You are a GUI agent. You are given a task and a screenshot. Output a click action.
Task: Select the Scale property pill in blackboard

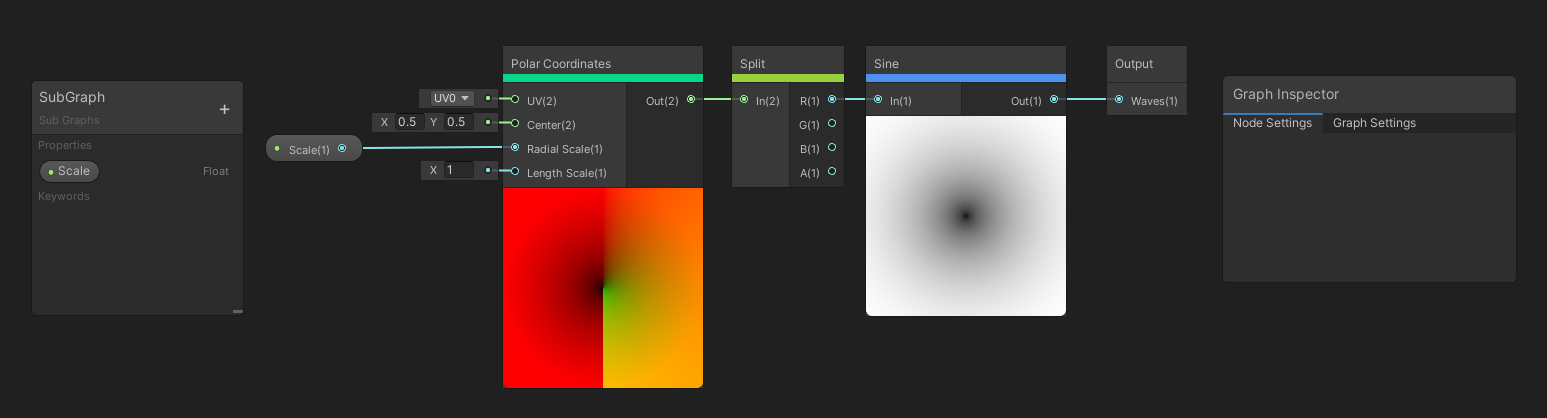tap(69, 171)
